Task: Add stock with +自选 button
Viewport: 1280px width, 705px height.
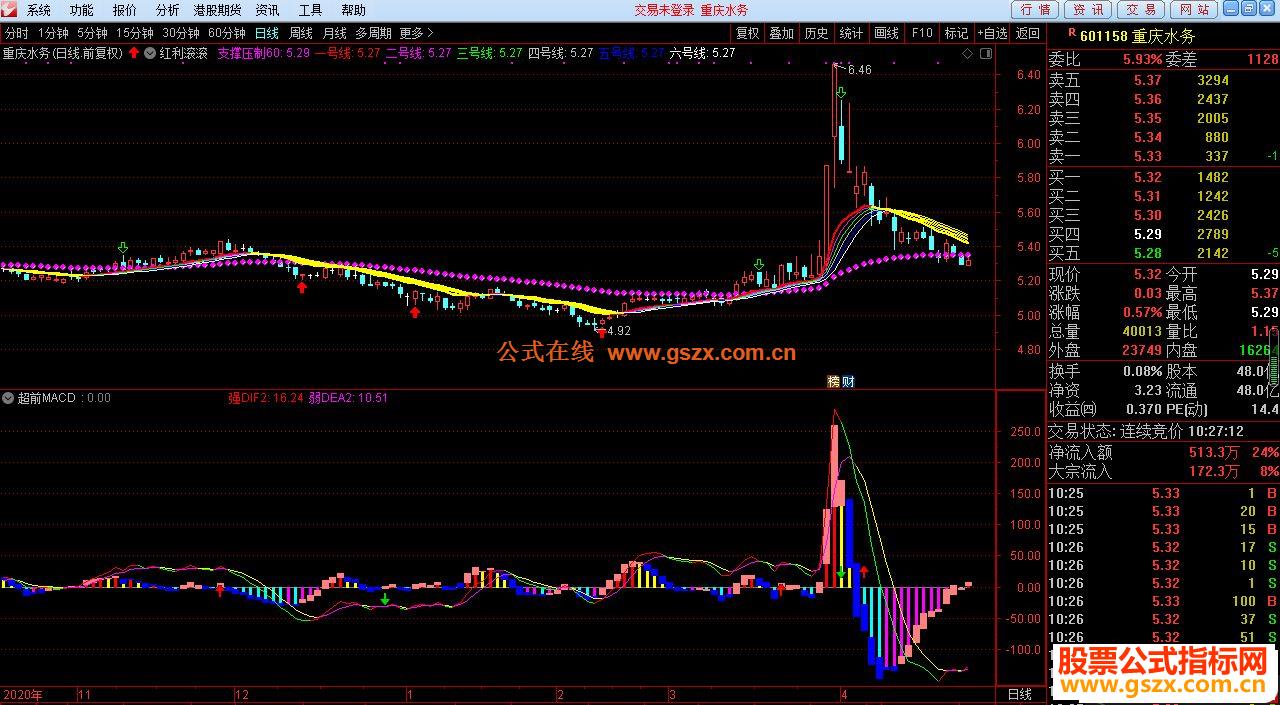Action: 991,32
